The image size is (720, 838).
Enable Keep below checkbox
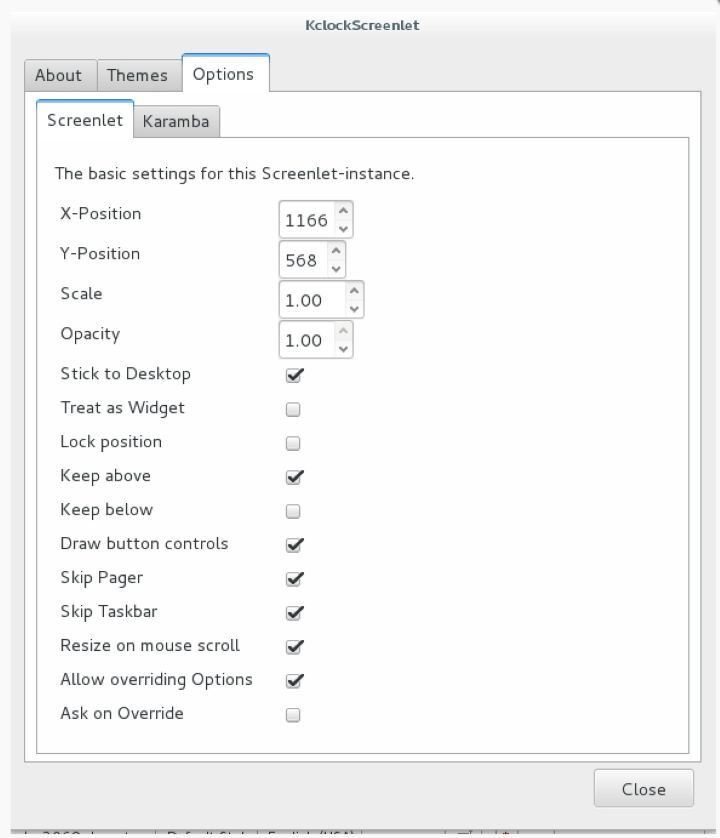293,511
